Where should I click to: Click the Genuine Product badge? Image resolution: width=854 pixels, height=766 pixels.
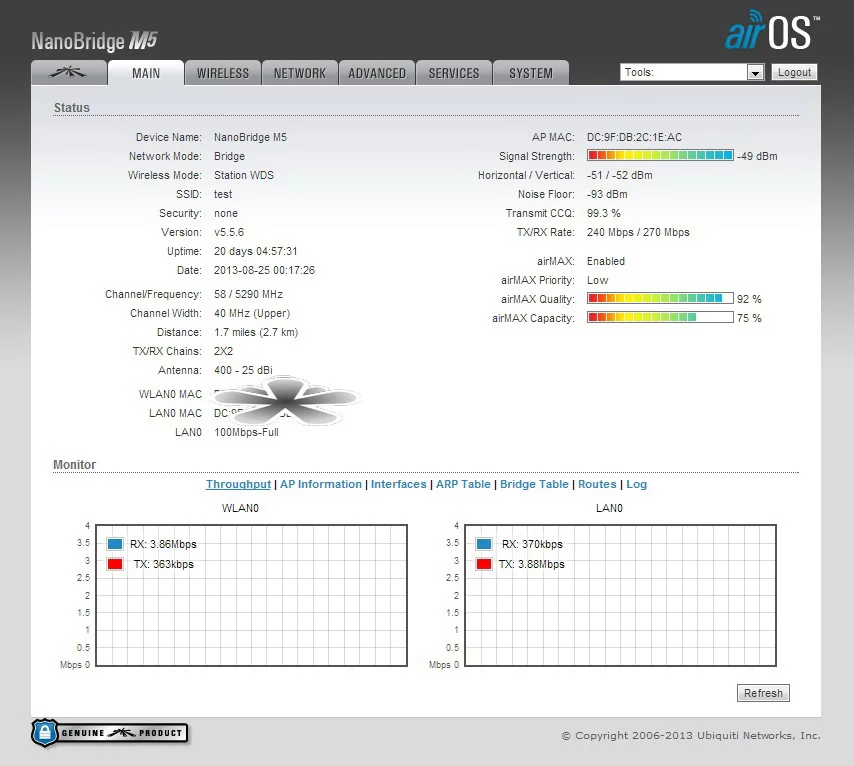pyautogui.click(x=110, y=733)
